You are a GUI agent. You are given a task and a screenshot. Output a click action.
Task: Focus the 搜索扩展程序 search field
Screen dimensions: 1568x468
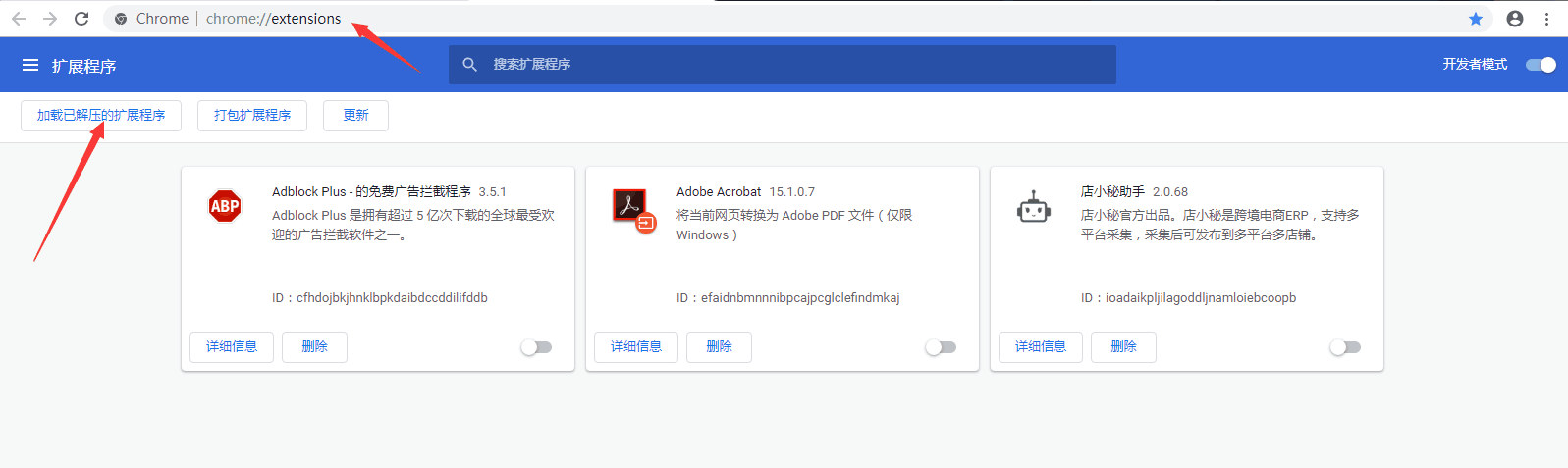pos(783,65)
